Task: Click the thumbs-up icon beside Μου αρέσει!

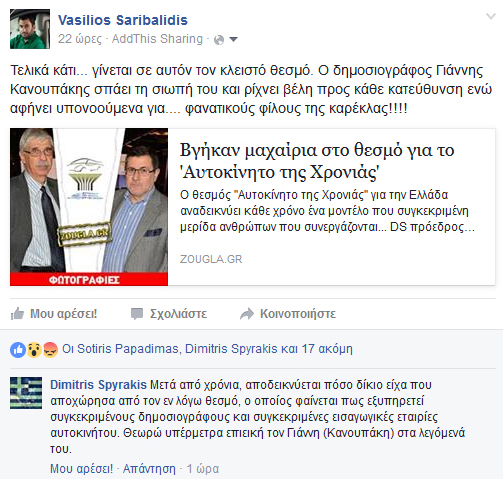Action: pos(17,314)
